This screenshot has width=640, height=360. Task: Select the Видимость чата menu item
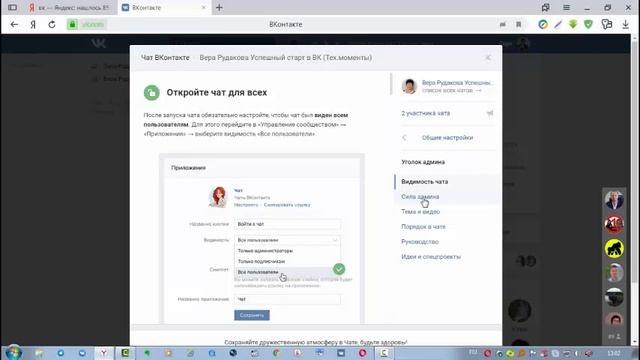[x=447, y=182]
